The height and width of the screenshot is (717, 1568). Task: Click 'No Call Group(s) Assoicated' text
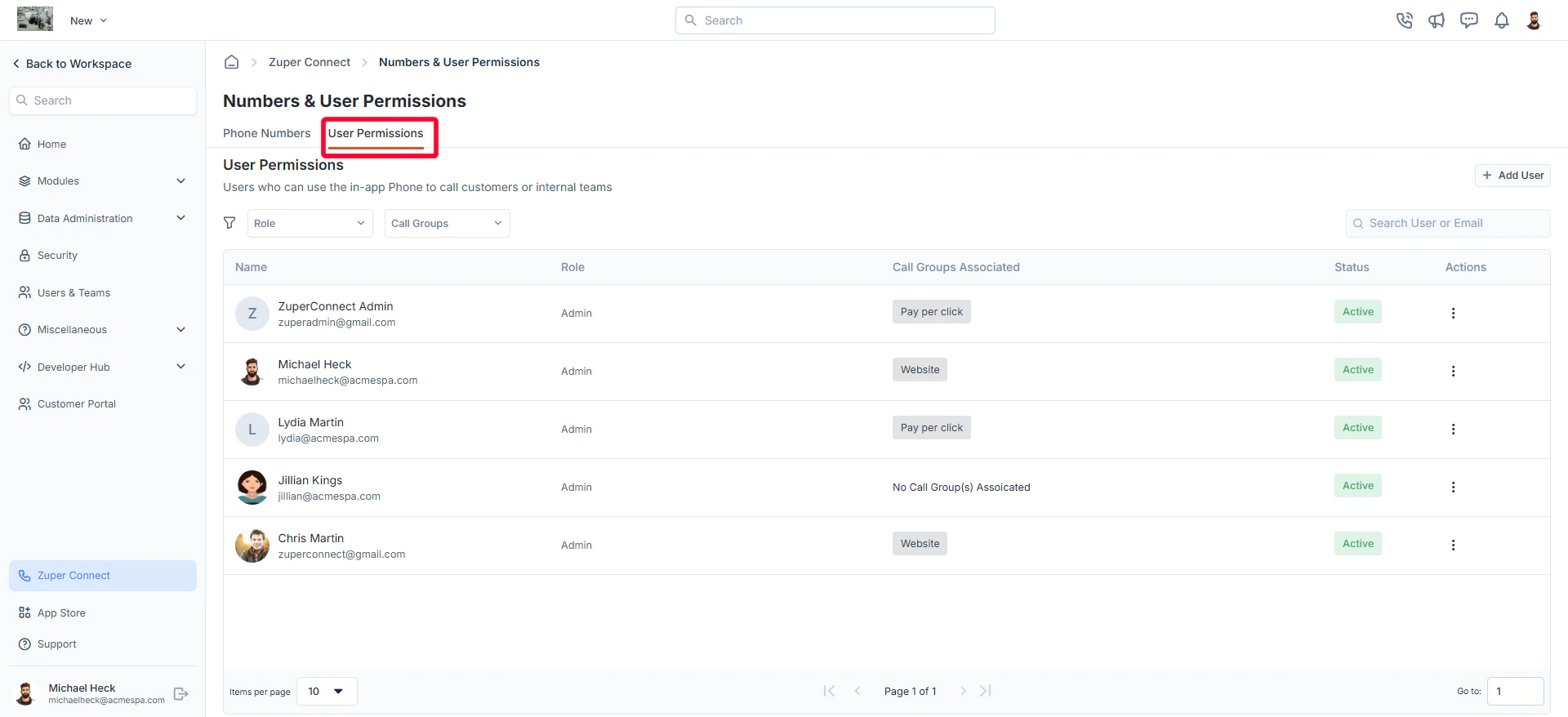point(961,488)
